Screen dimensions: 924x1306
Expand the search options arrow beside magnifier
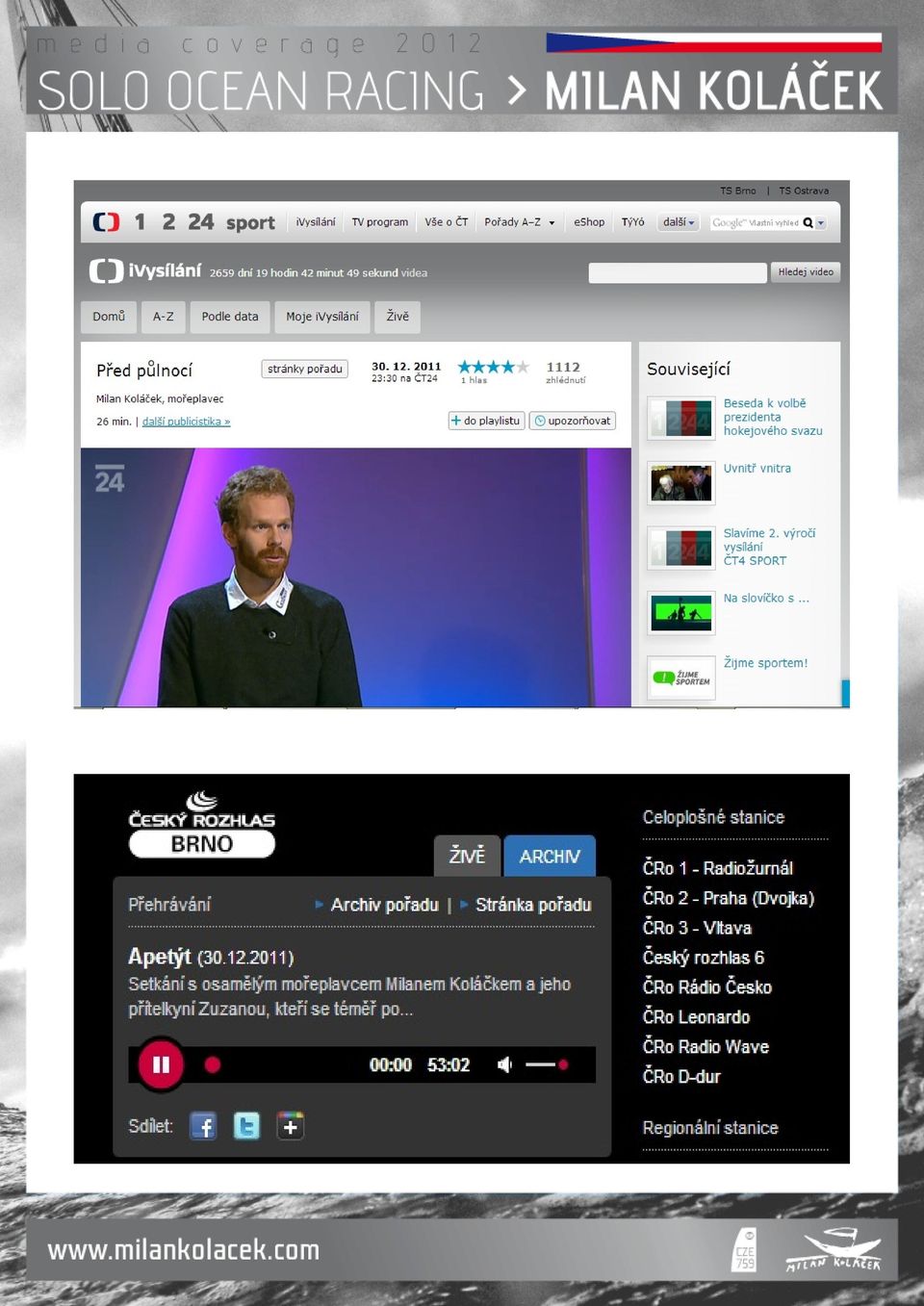click(821, 223)
